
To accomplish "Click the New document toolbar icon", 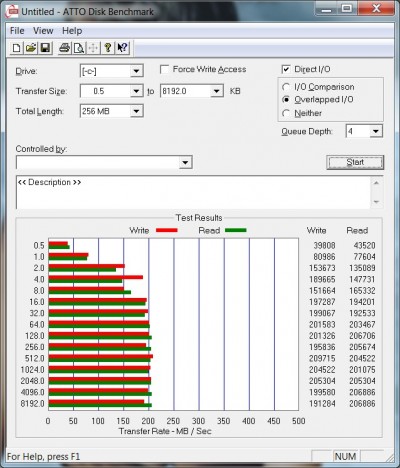I will [x=16, y=48].
